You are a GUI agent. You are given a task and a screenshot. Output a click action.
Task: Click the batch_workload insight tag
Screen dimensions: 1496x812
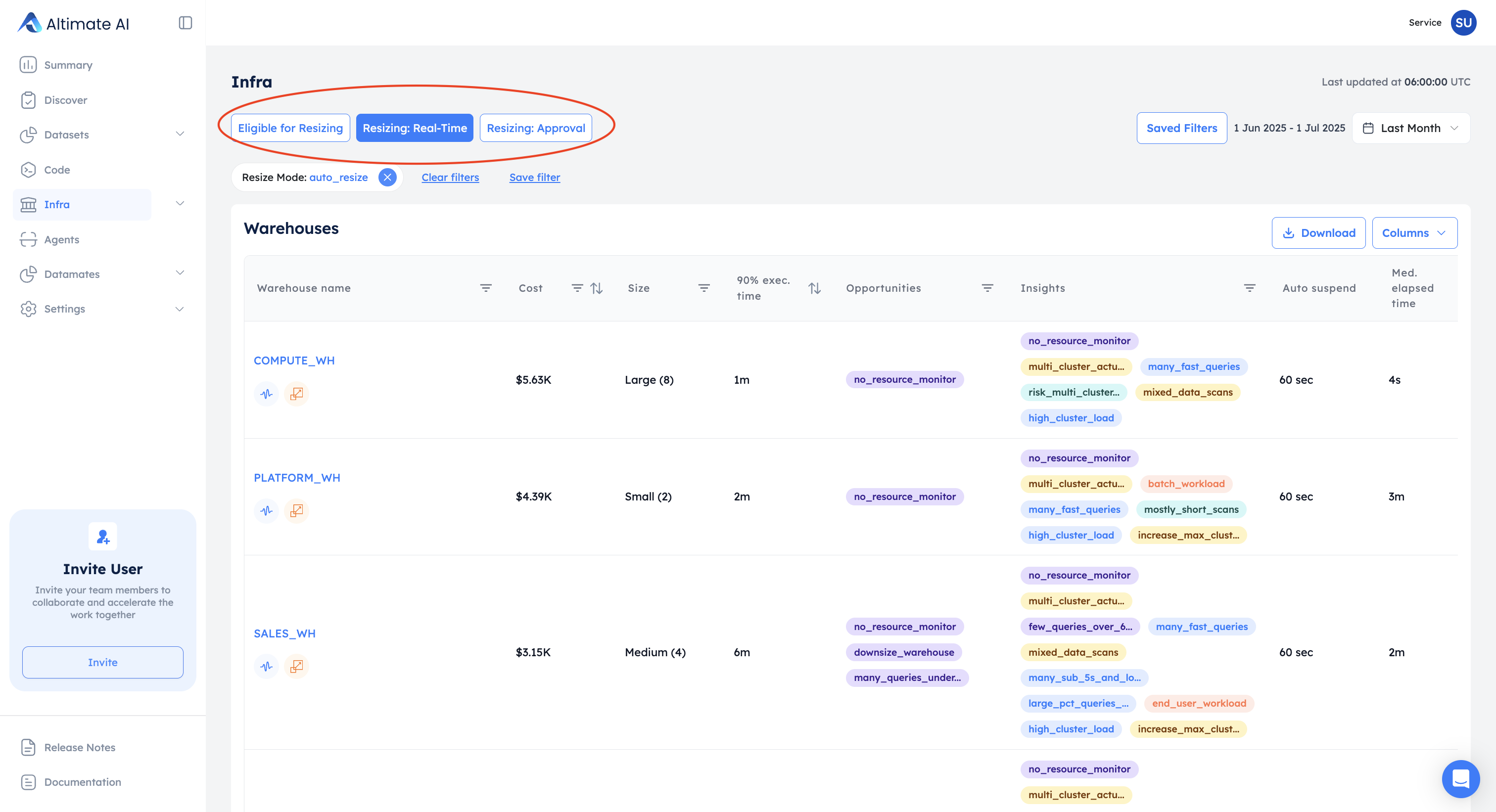point(1186,484)
